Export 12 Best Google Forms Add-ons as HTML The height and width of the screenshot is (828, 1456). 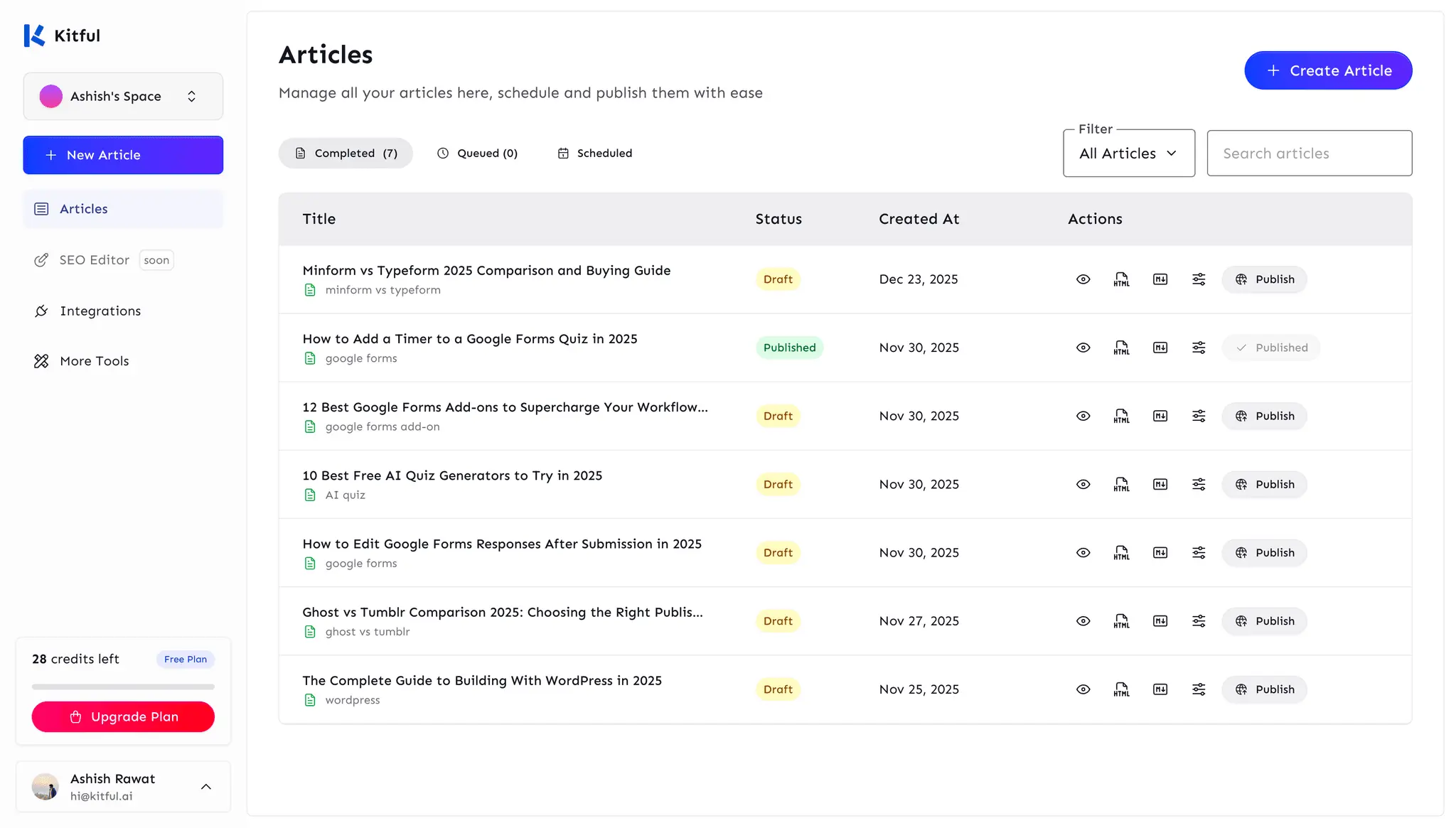1121,416
